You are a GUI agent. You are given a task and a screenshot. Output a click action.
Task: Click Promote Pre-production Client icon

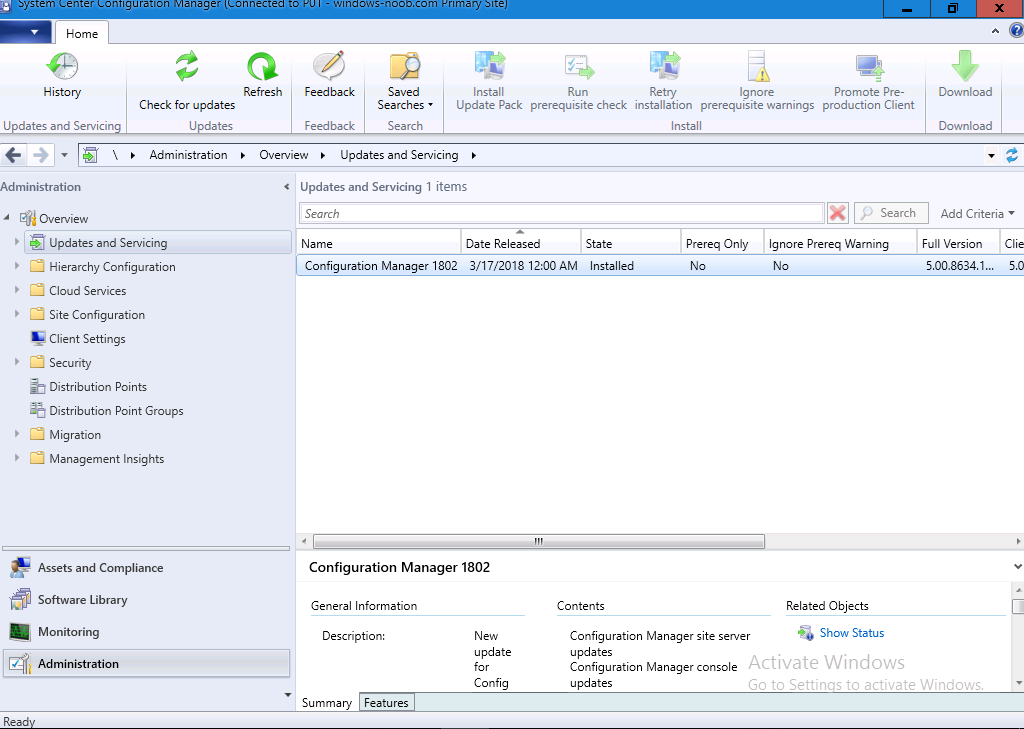869,67
